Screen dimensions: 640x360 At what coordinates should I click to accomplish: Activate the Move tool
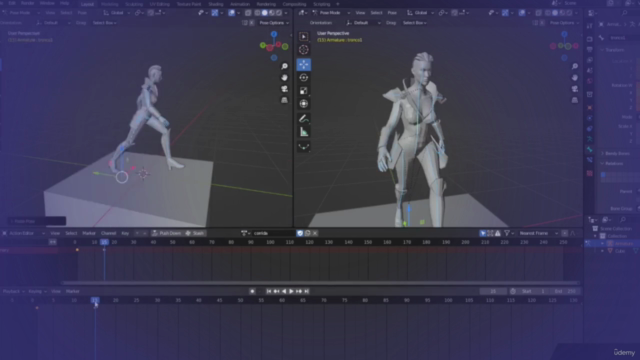[x=304, y=64]
